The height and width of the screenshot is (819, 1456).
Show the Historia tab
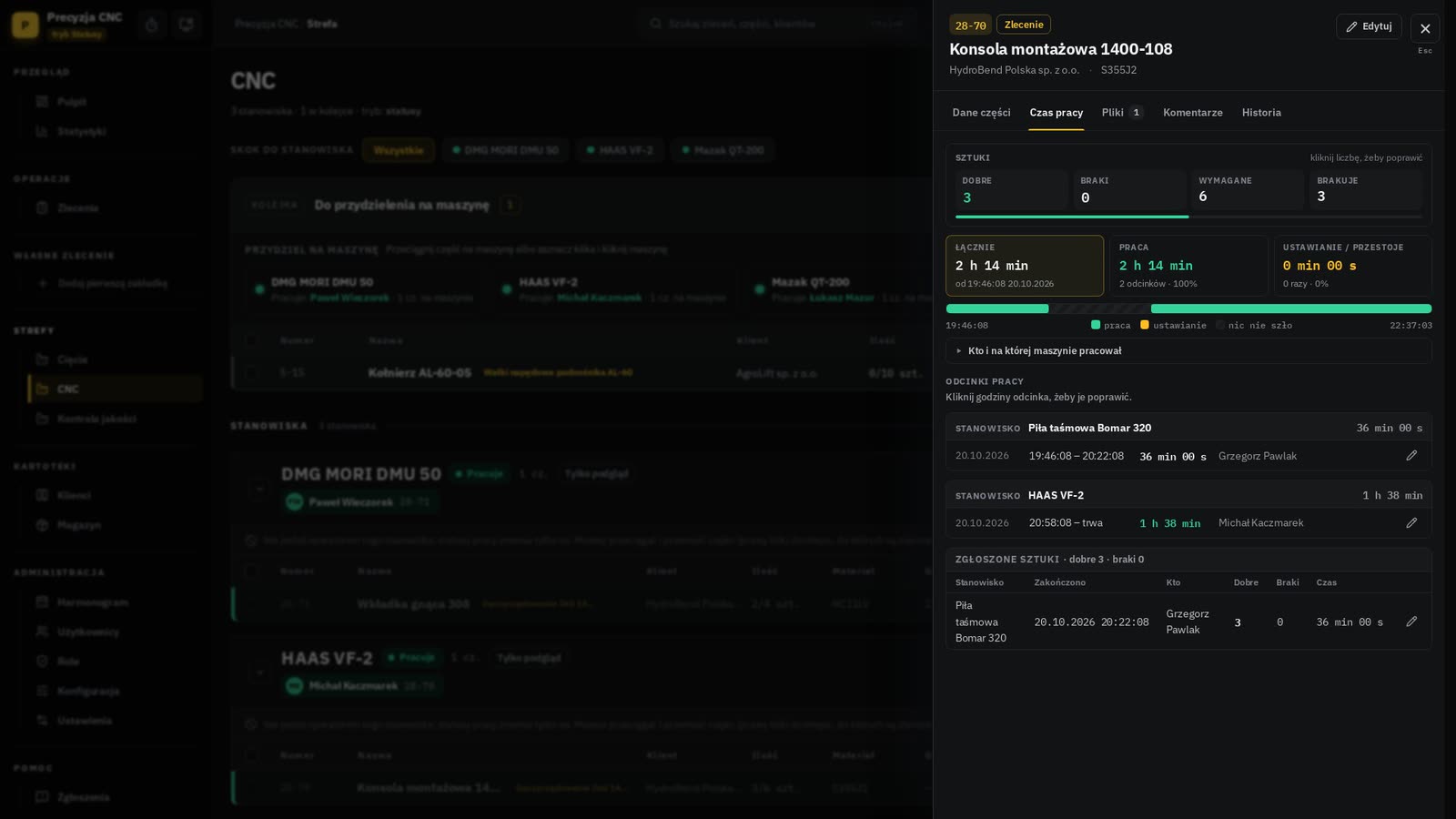1261,113
